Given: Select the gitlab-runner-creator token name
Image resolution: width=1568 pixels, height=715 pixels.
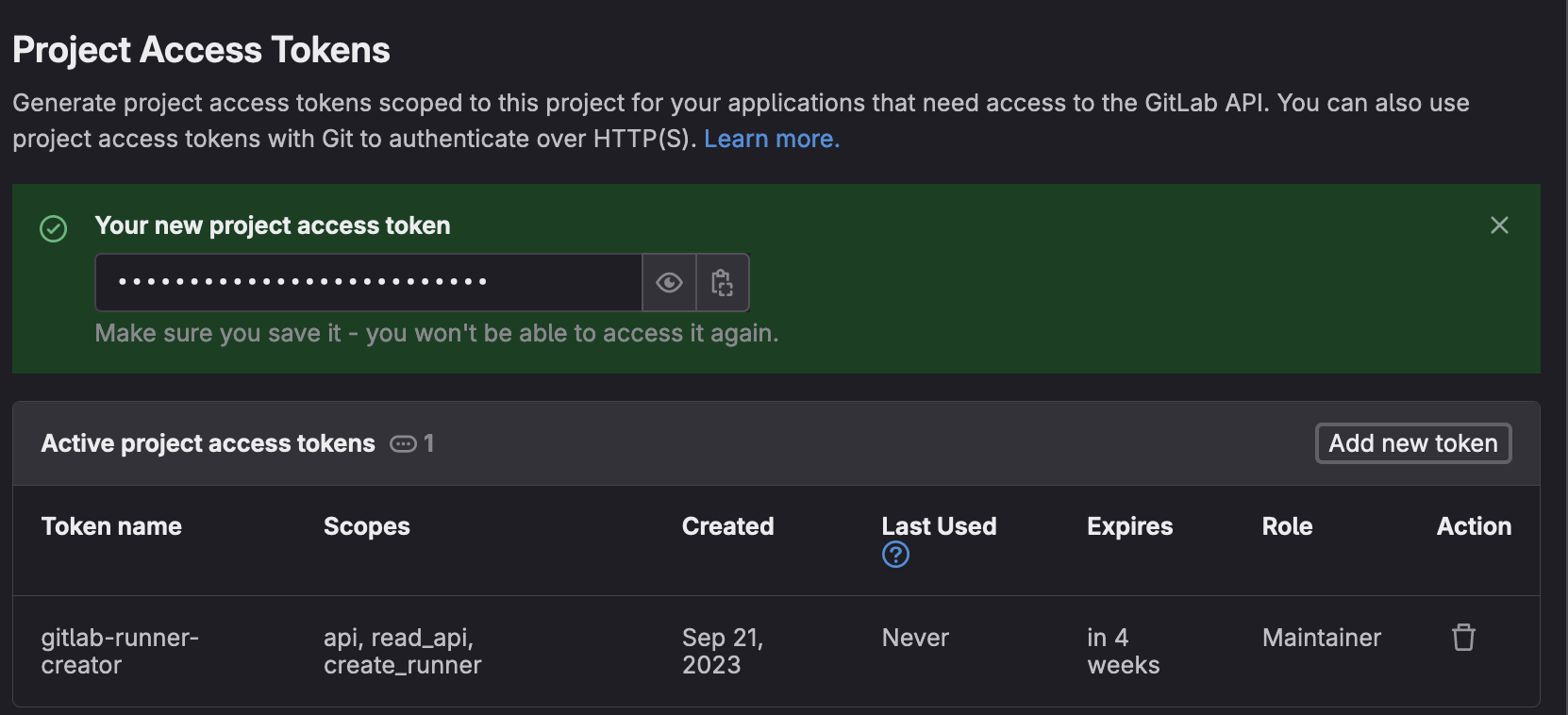Looking at the screenshot, I should (120, 651).
